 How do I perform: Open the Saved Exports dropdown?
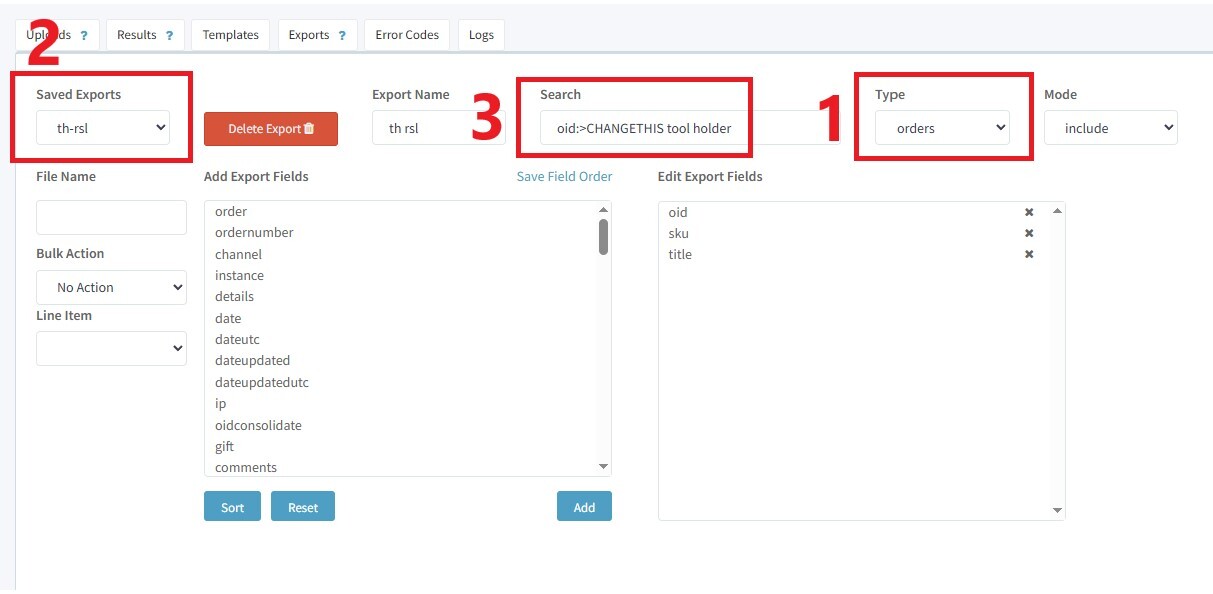[x=103, y=128]
